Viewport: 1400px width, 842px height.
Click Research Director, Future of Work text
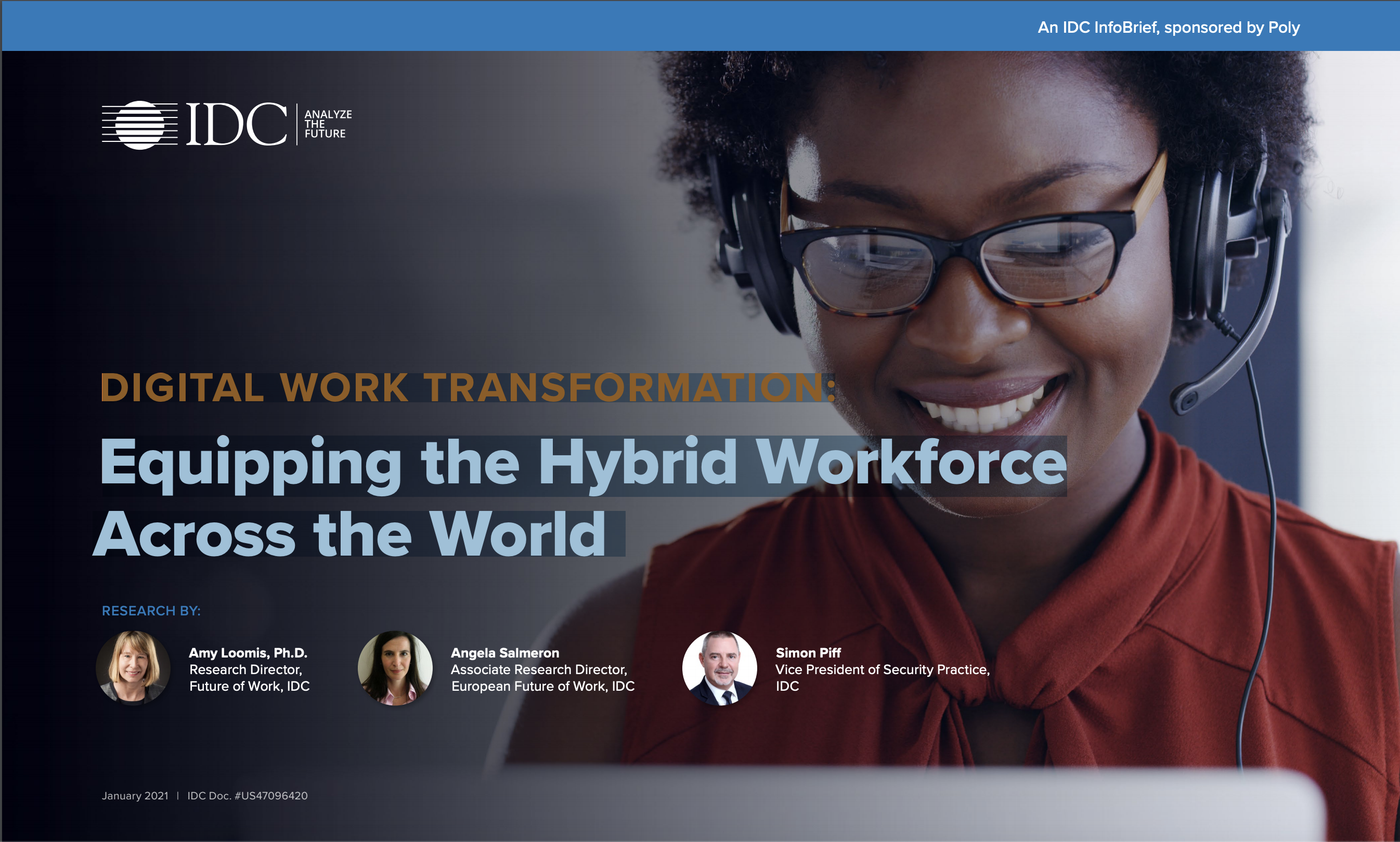(249, 678)
